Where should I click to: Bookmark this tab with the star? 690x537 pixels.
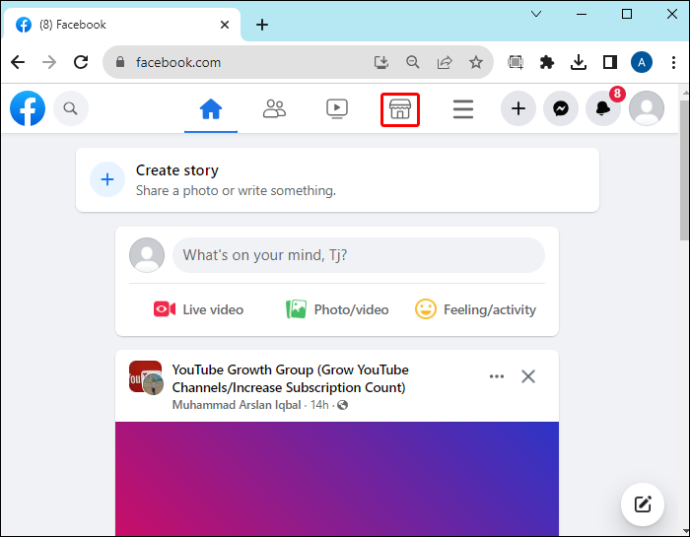click(x=476, y=63)
